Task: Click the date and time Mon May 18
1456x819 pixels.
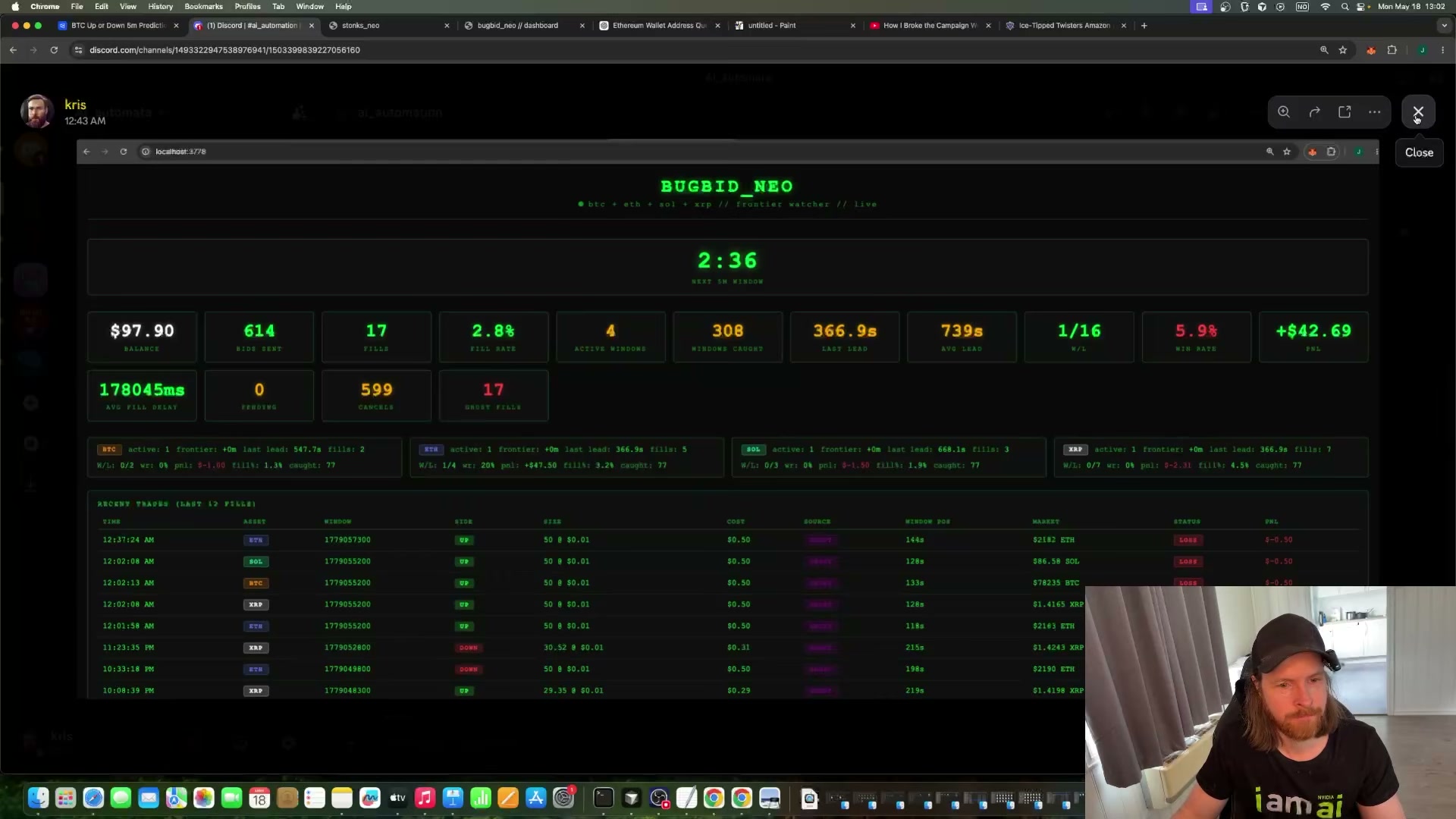Action: click(x=1410, y=6)
